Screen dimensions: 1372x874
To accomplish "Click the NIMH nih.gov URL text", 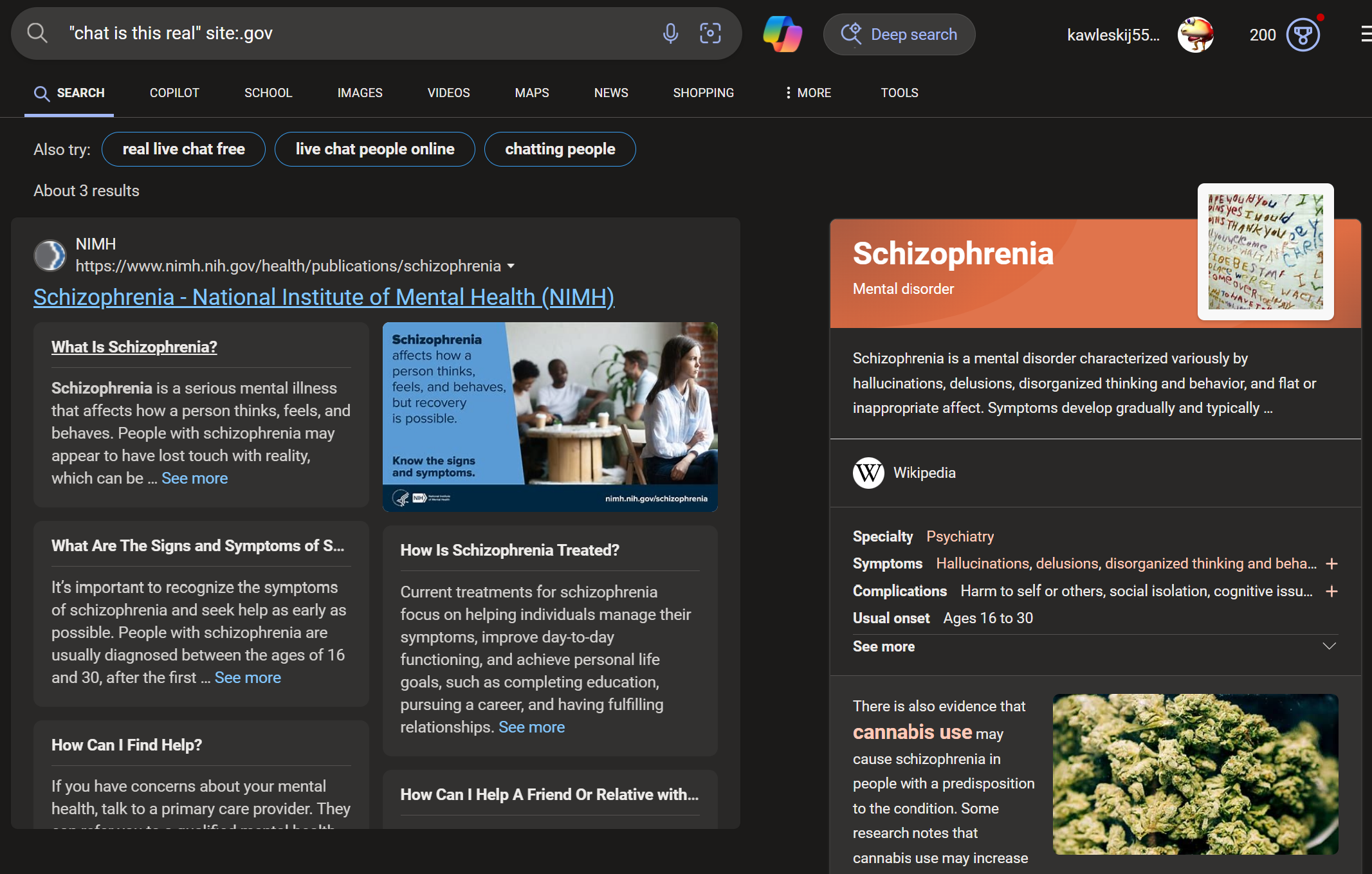I will point(288,266).
